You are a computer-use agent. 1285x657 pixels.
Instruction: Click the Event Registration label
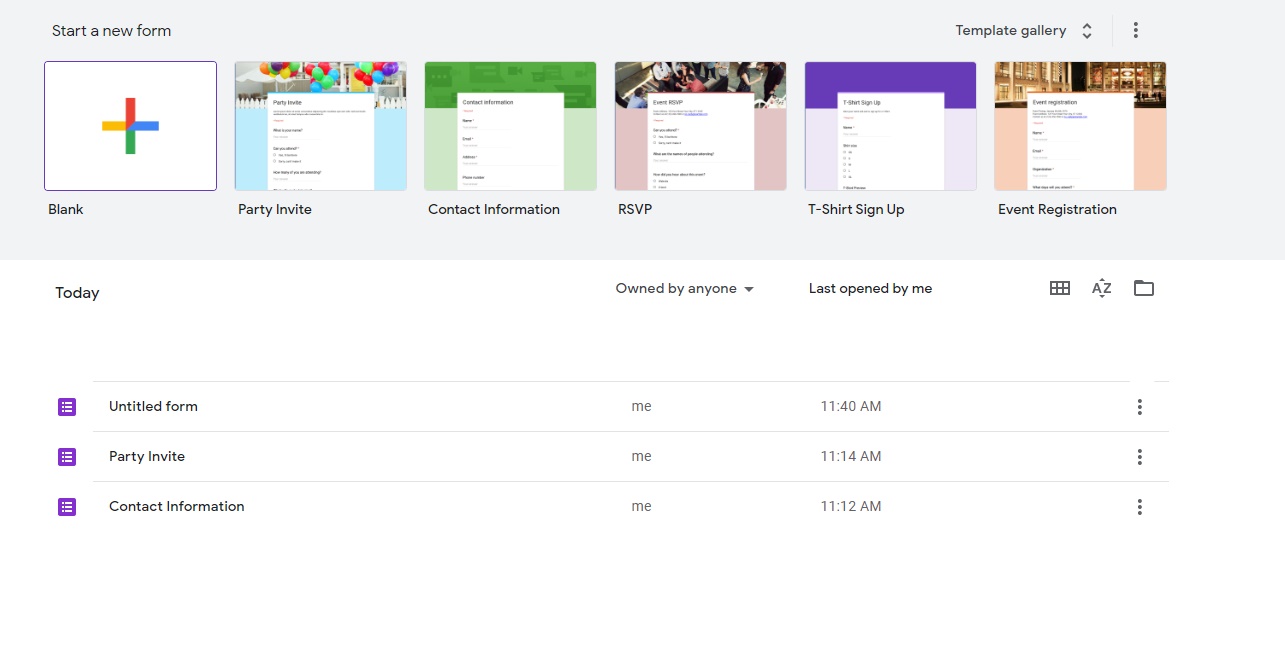pyautogui.click(x=1057, y=210)
